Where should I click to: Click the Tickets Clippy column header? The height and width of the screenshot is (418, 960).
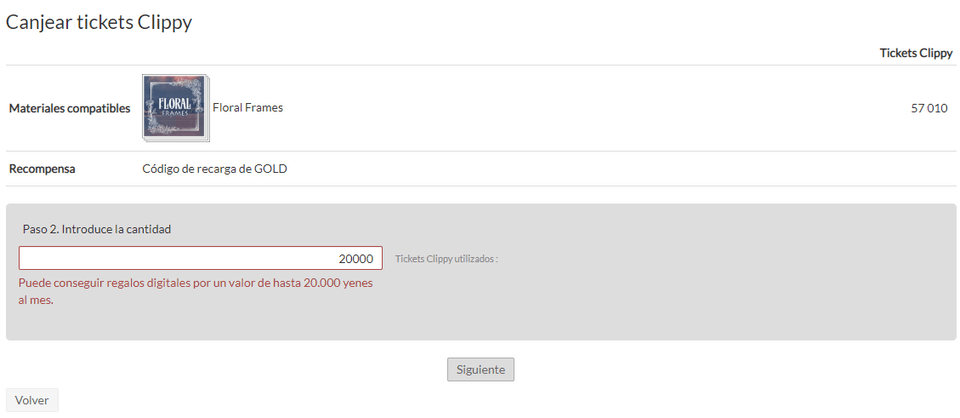point(915,53)
